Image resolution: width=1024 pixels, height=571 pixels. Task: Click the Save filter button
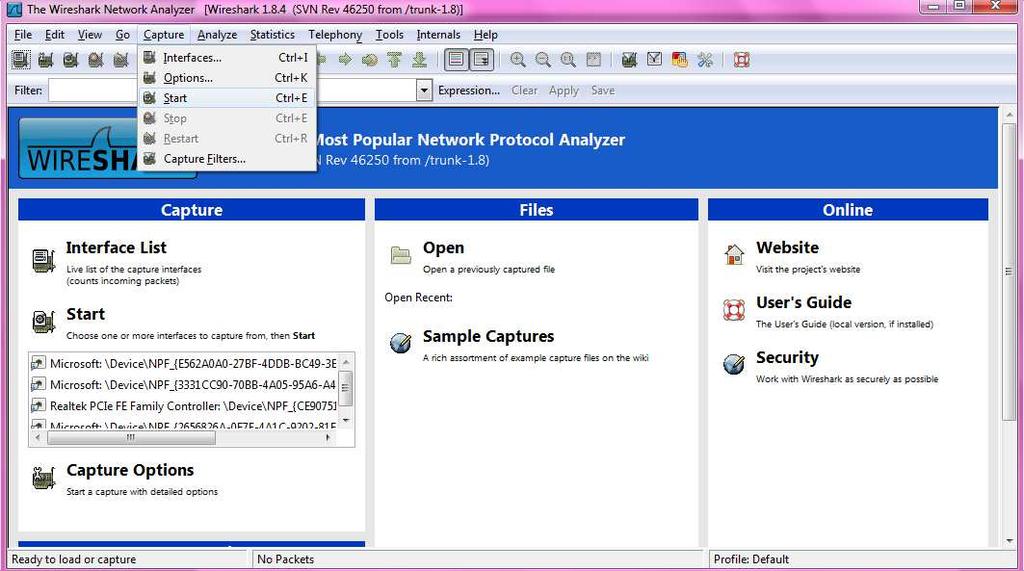tap(603, 90)
